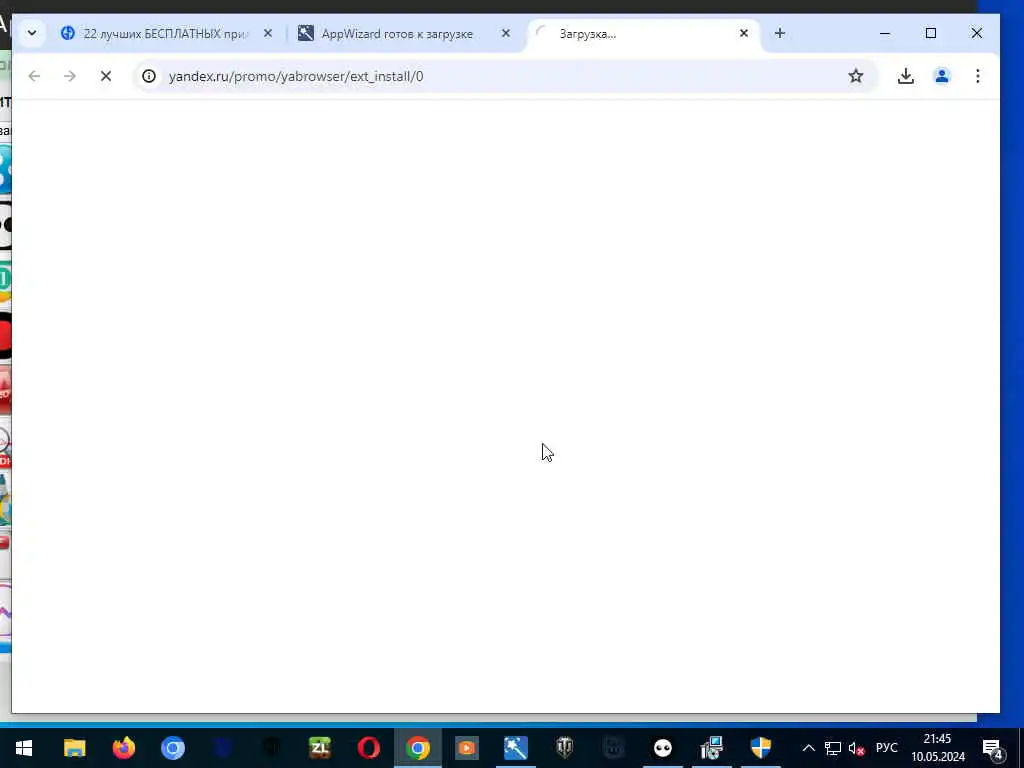The width and height of the screenshot is (1024, 768).
Task: Close the '22 лучших БЕСПЛАТНЫХ' tab
Action: (268, 33)
